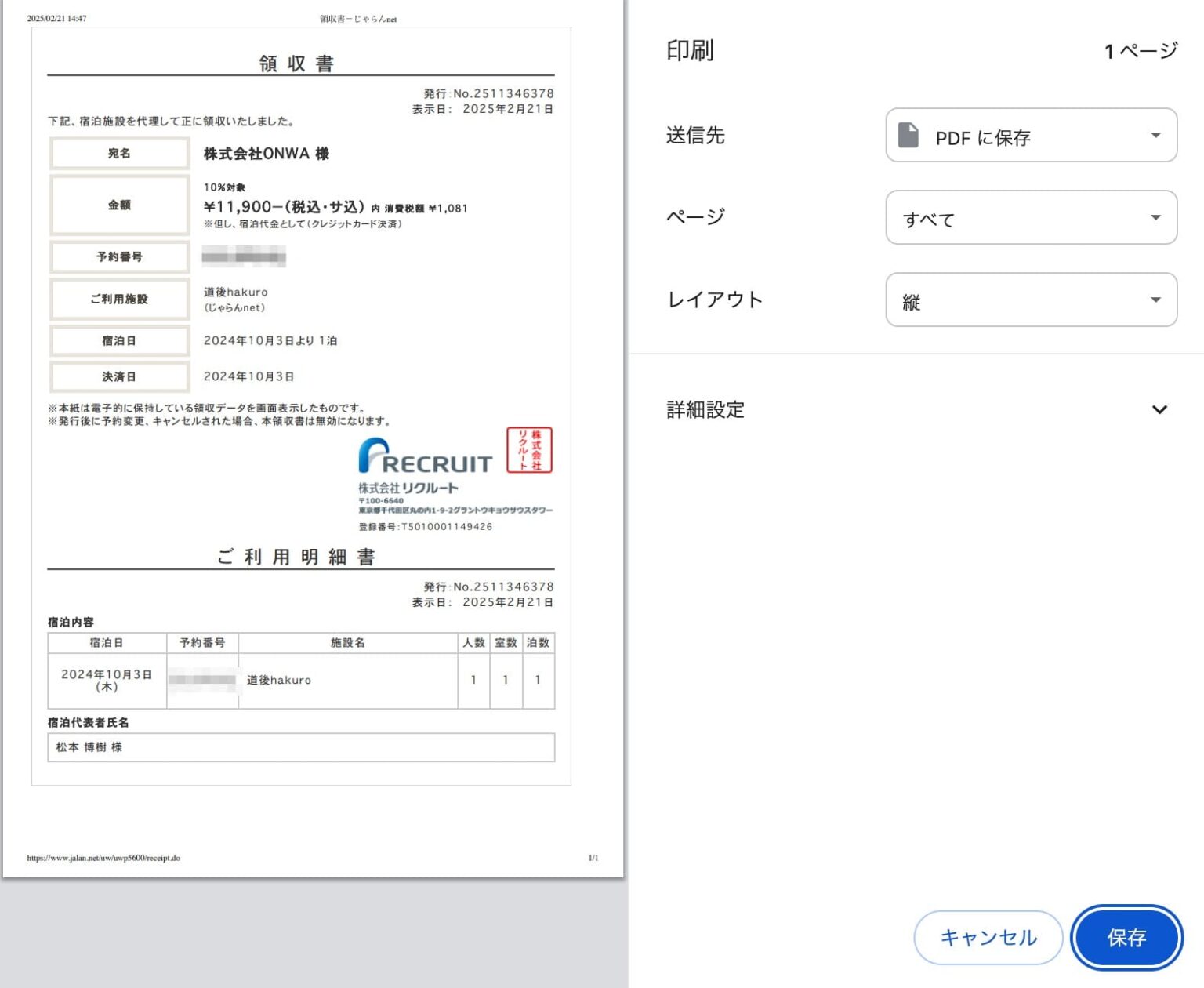
Task: Click the PDF file icon next to 送信先
Action: click(909, 135)
